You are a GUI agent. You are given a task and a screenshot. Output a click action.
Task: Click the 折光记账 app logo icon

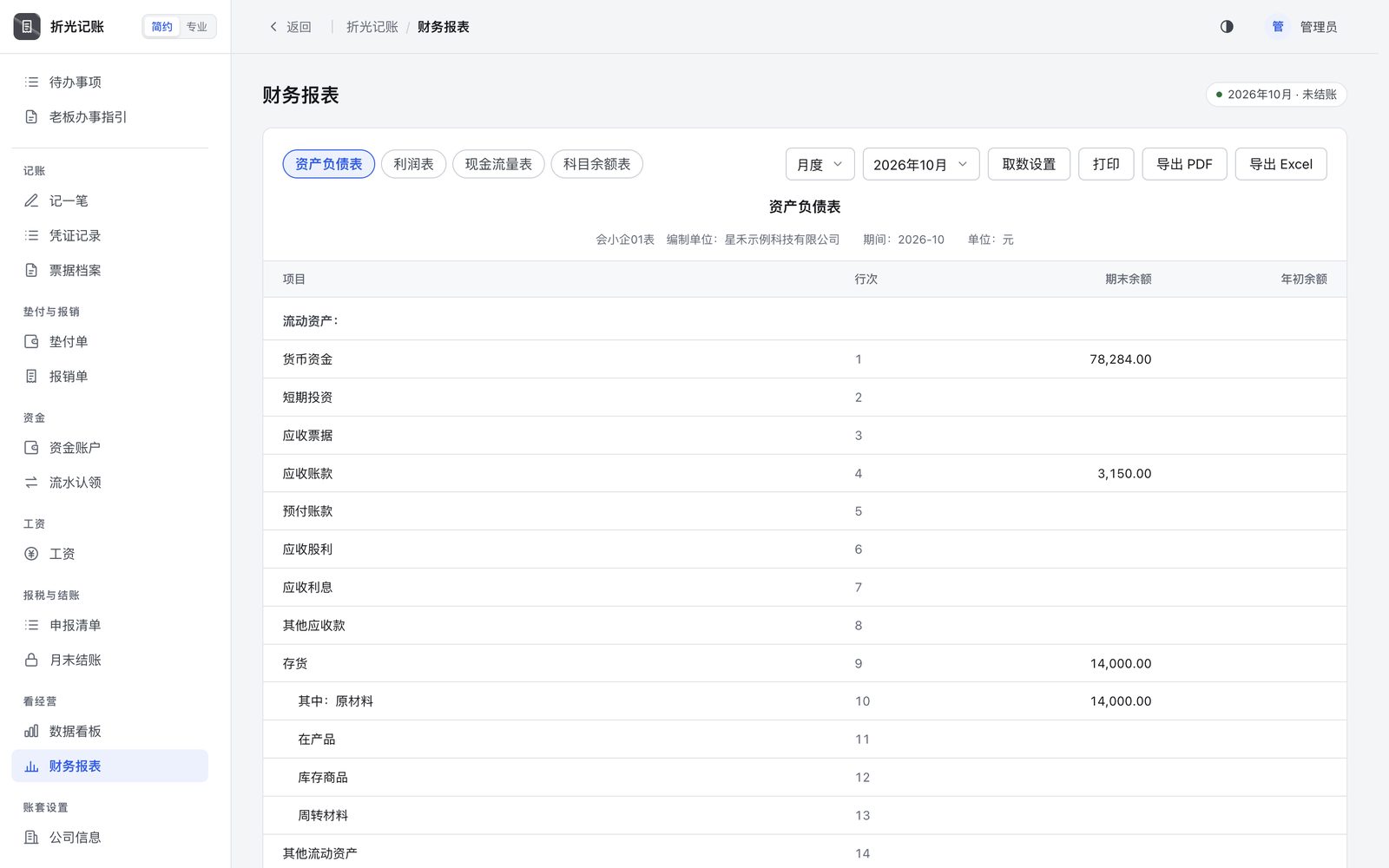click(27, 27)
